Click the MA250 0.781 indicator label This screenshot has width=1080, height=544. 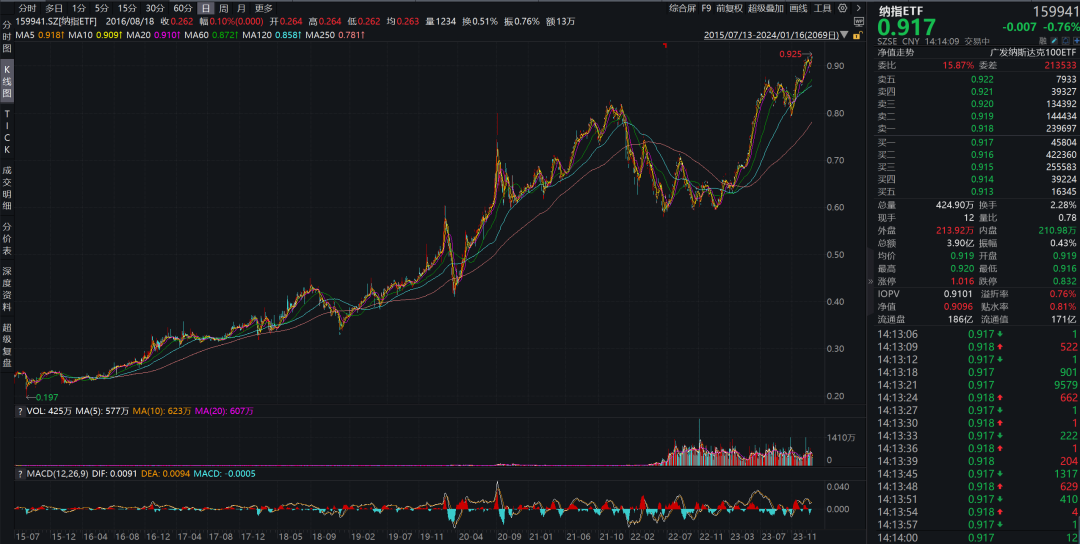point(335,34)
